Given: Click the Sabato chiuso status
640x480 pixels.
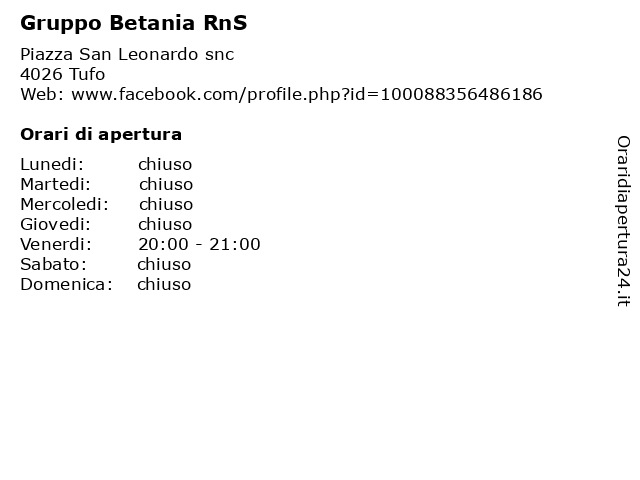Looking at the screenshot, I should pyautogui.click(x=164, y=264).
